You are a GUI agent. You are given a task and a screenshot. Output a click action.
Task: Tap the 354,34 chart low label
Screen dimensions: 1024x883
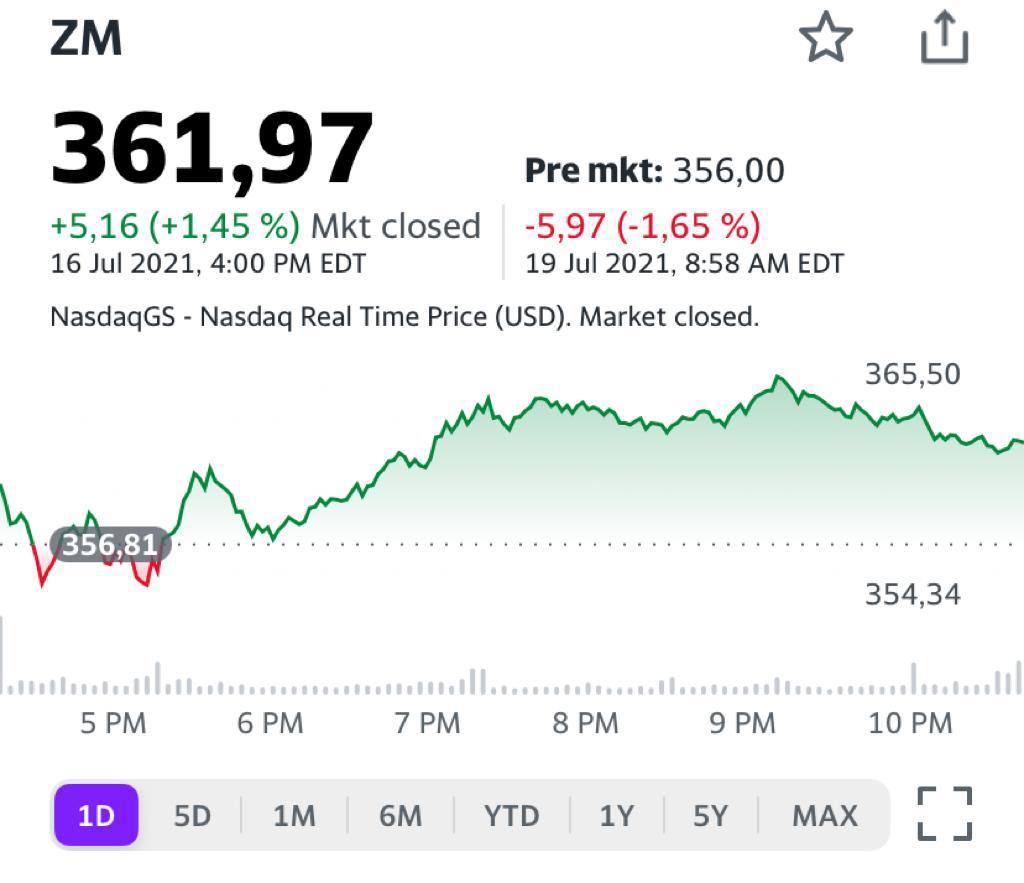coord(911,595)
